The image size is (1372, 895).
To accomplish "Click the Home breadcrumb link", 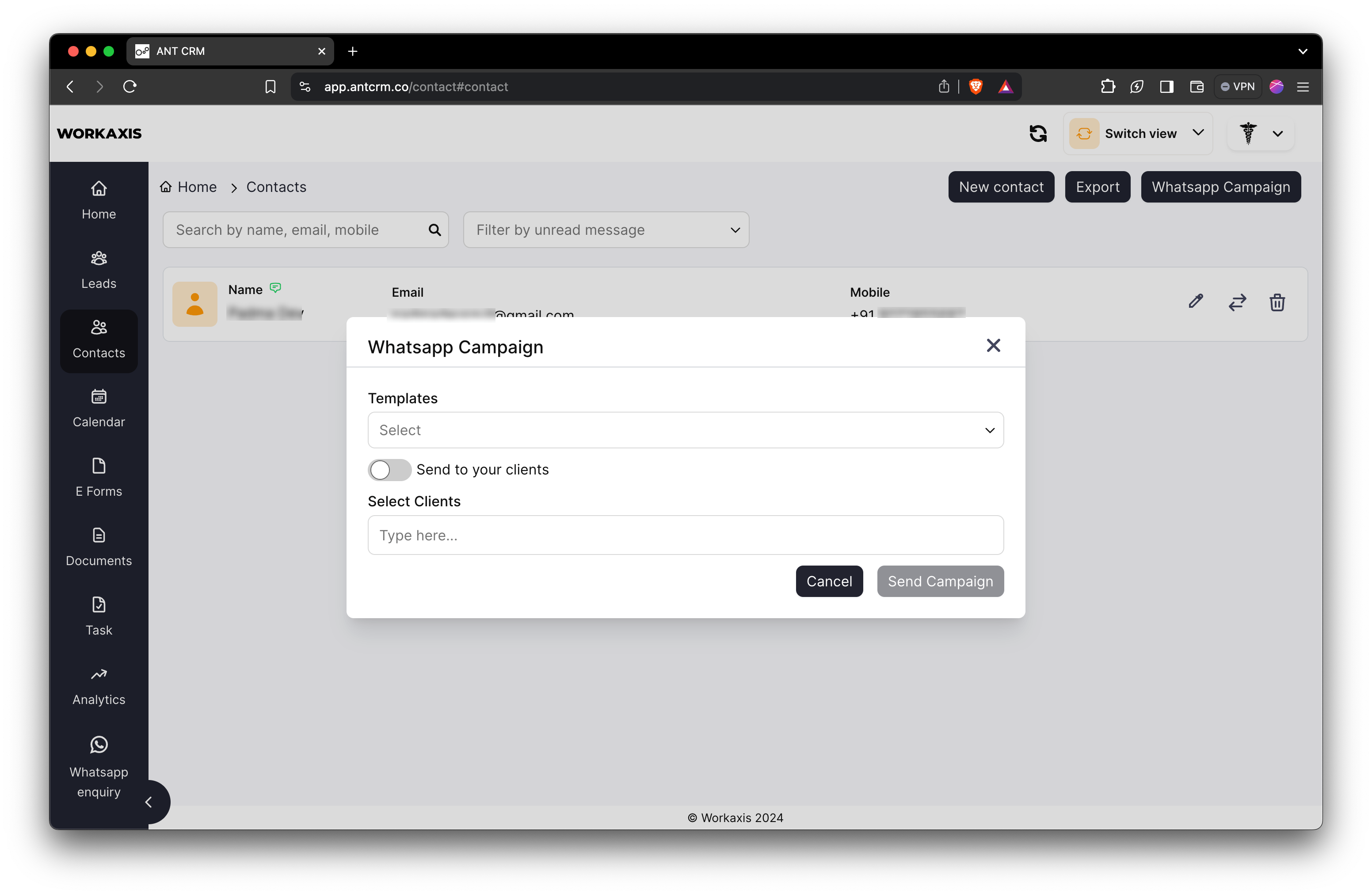I will [x=188, y=187].
